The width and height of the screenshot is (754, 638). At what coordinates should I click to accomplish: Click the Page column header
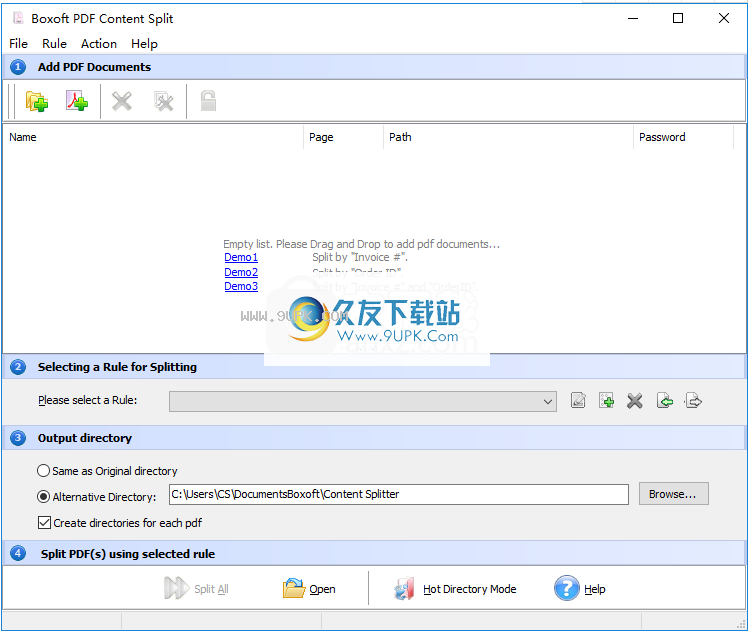[343, 137]
